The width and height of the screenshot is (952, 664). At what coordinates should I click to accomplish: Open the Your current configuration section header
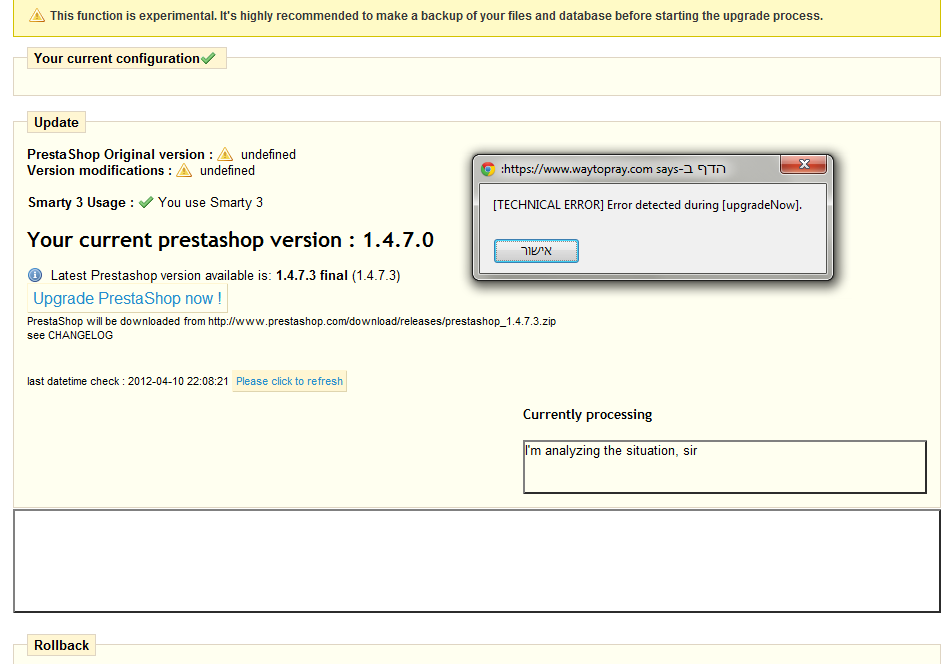point(127,58)
